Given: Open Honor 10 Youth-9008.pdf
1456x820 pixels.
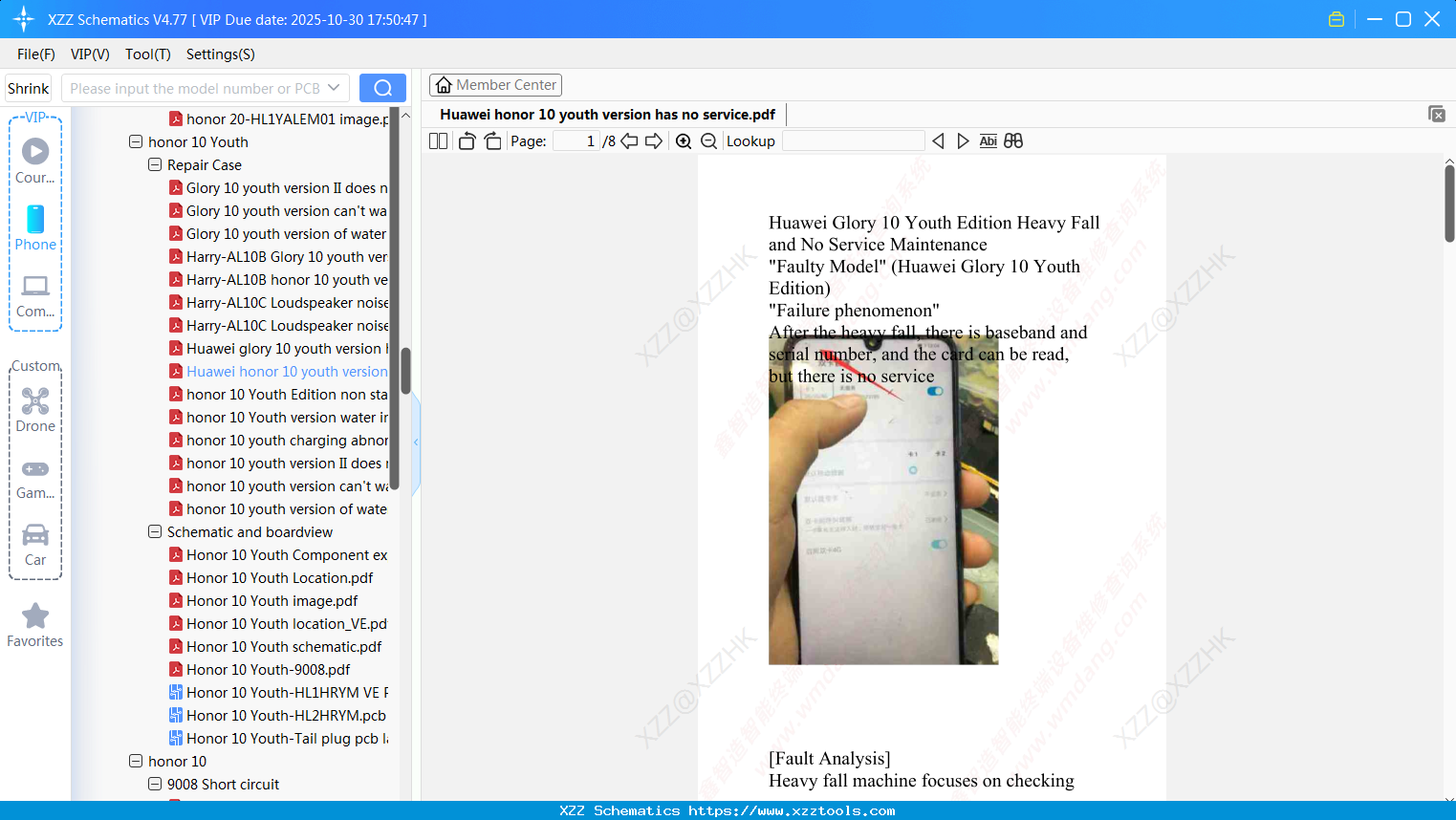Looking at the screenshot, I should pos(259,669).
